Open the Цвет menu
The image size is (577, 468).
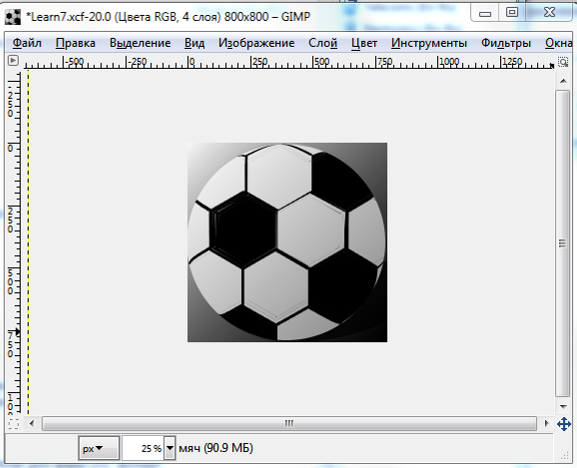[364, 43]
